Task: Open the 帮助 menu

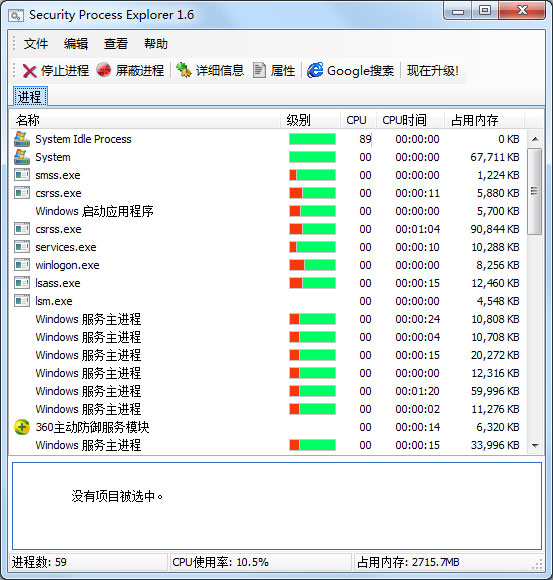Action: 156,44
